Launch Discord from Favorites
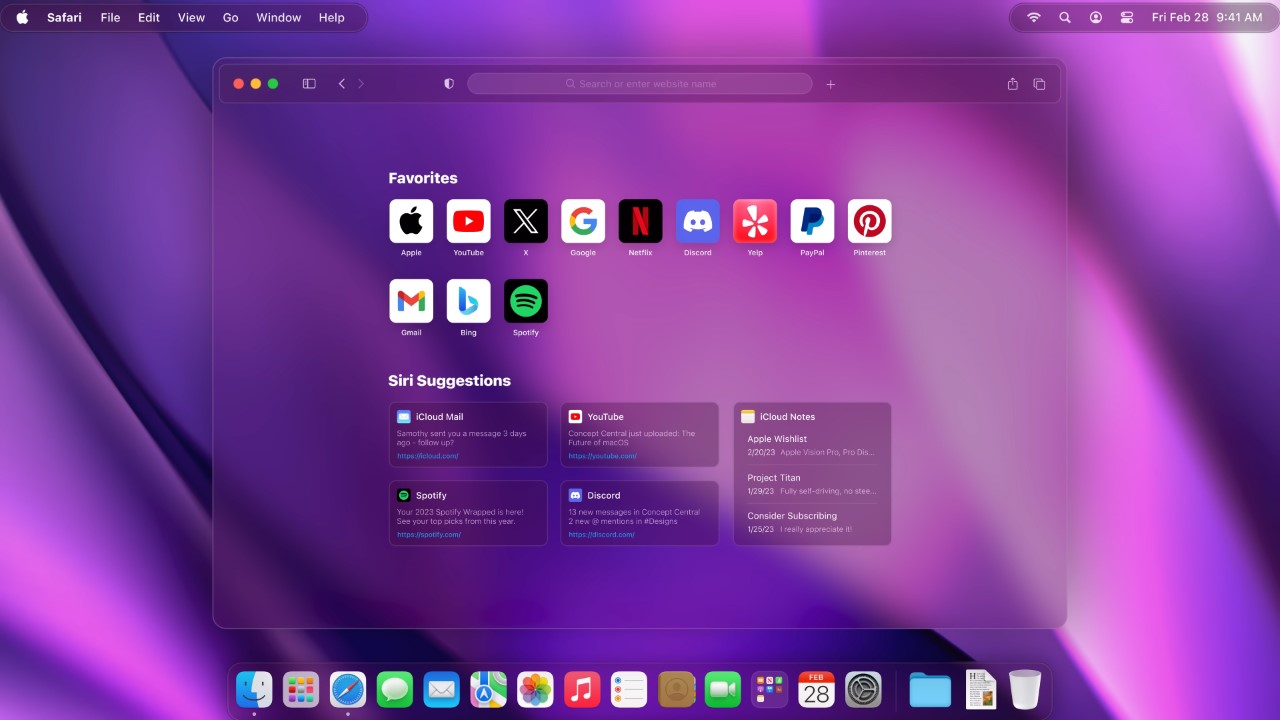This screenshot has width=1280, height=720. click(x=697, y=222)
